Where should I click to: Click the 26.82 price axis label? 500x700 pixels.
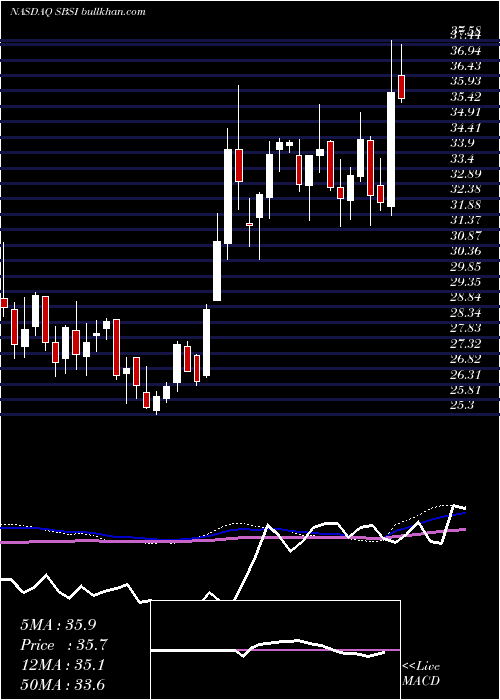(x=465, y=359)
